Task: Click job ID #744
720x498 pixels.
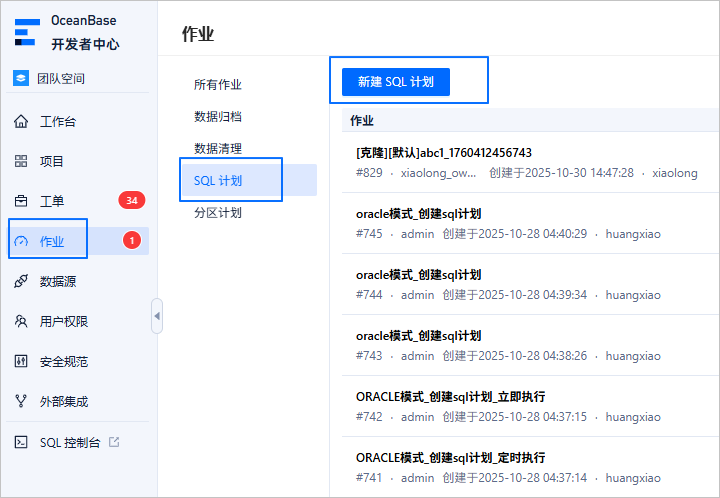Action: (x=369, y=295)
